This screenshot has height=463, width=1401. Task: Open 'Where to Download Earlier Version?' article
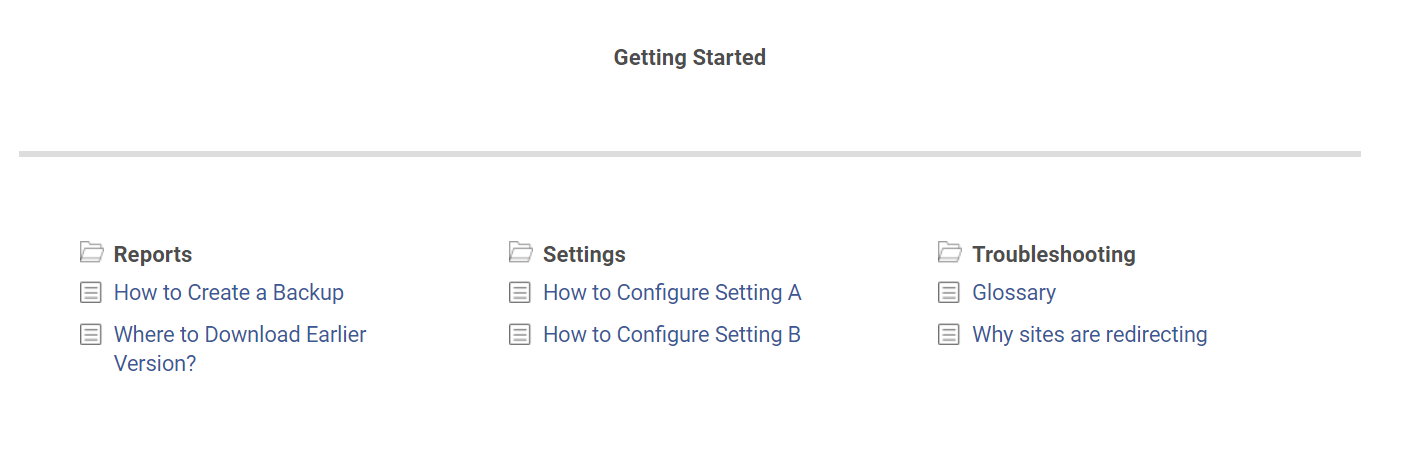(240, 335)
